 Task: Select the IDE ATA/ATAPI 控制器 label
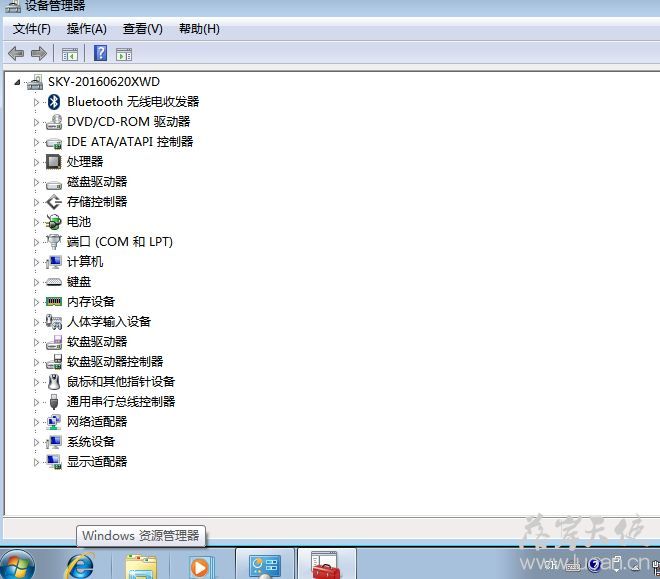tap(130, 142)
